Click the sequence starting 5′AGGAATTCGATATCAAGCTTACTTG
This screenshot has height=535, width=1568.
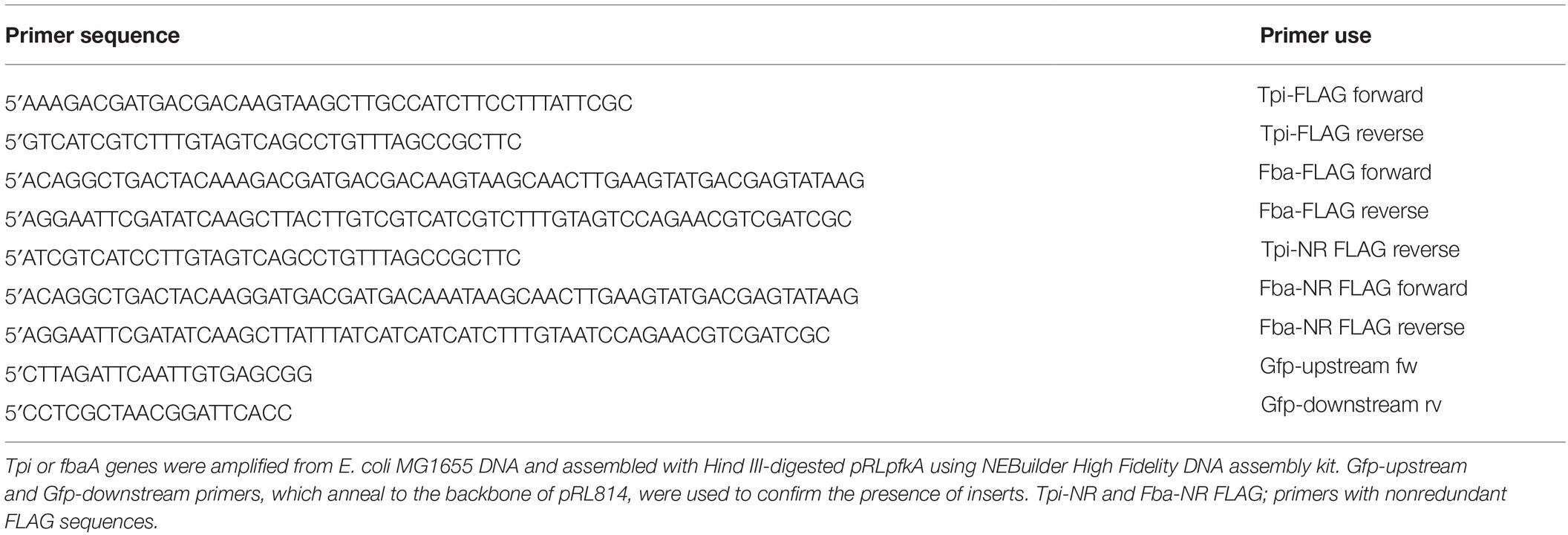pos(428,219)
